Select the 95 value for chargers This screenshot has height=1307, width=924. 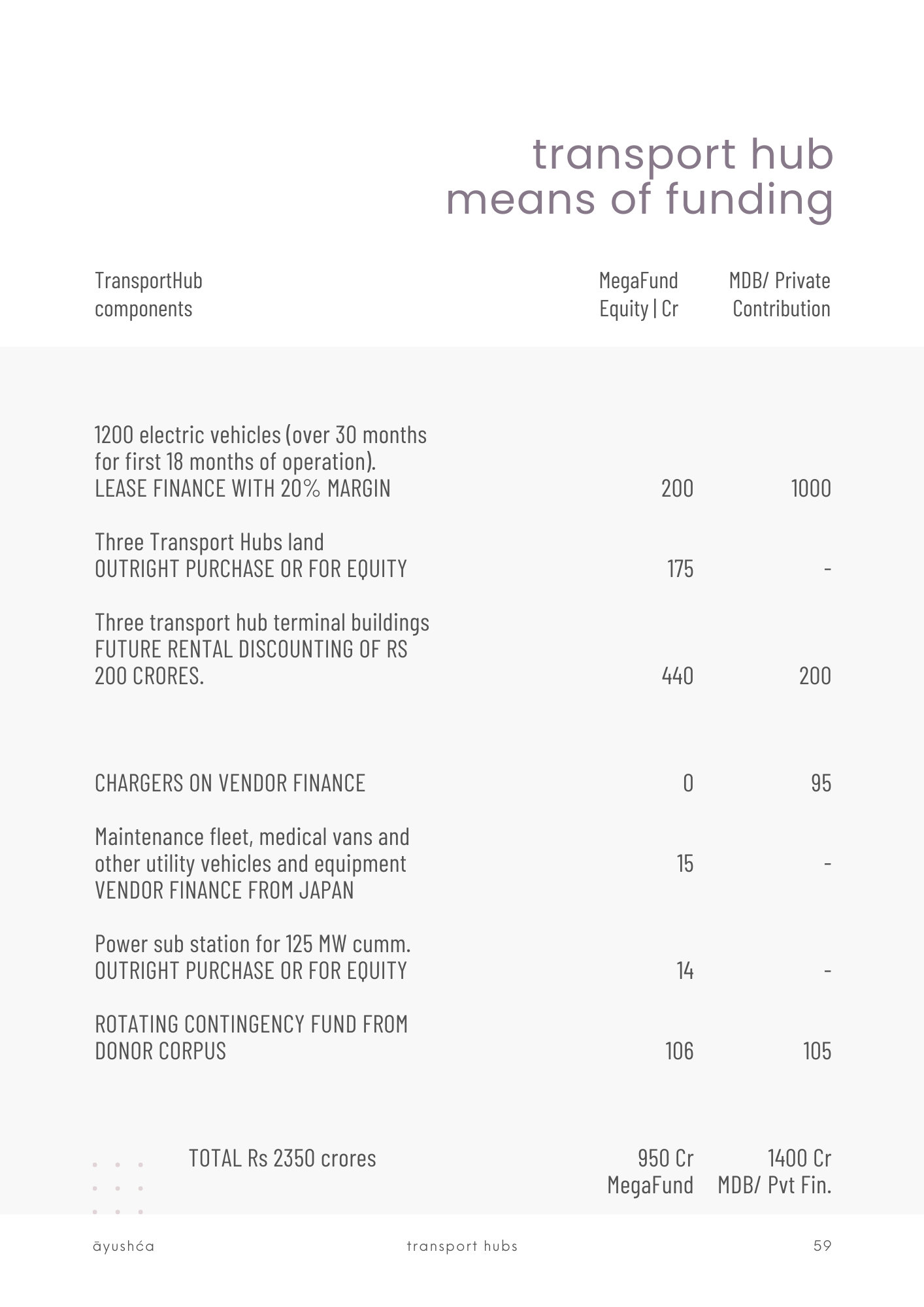(x=821, y=783)
